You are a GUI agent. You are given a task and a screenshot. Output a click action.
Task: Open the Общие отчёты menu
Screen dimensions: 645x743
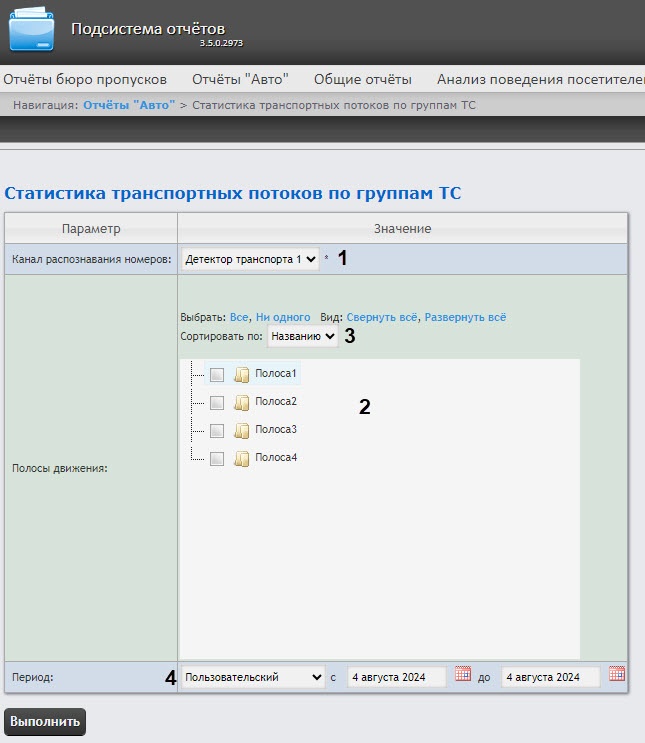[362, 79]
